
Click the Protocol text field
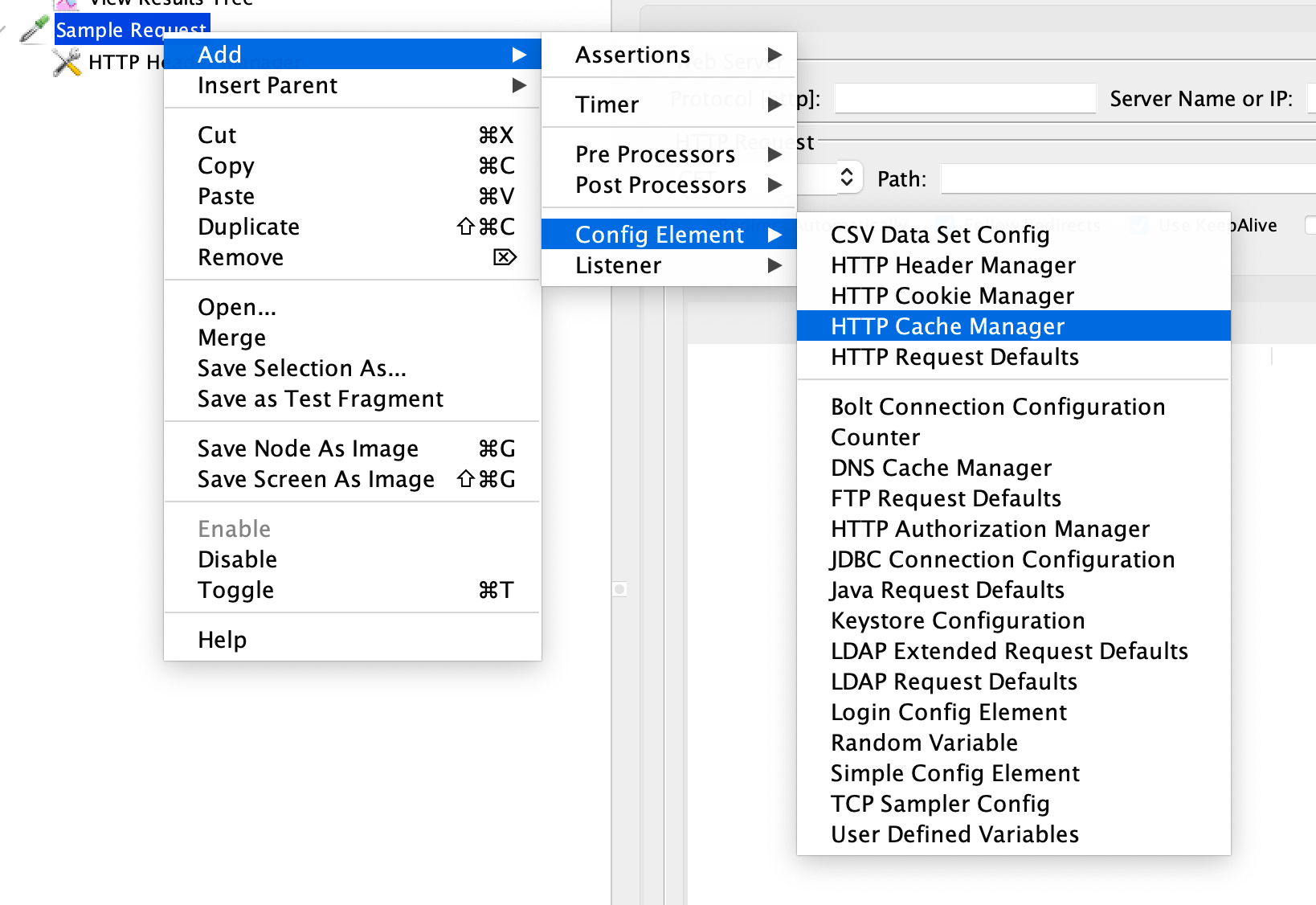click(966, 99)
